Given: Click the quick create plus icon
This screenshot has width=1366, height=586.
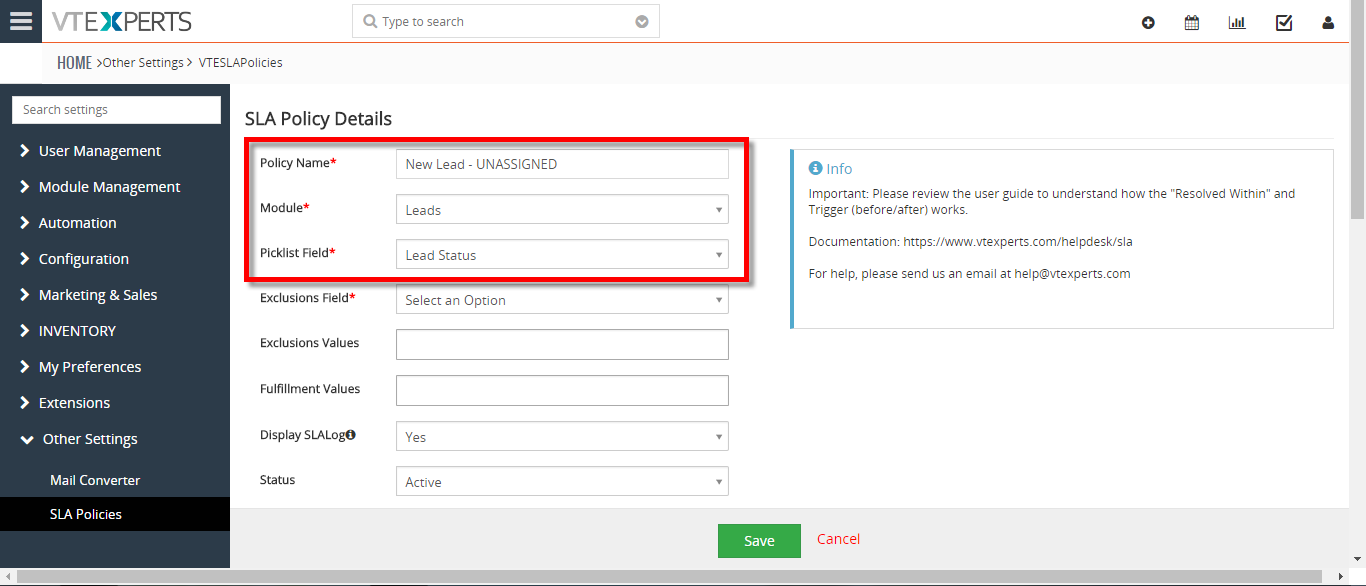Looking at the screenshot, I should 1148,23.
